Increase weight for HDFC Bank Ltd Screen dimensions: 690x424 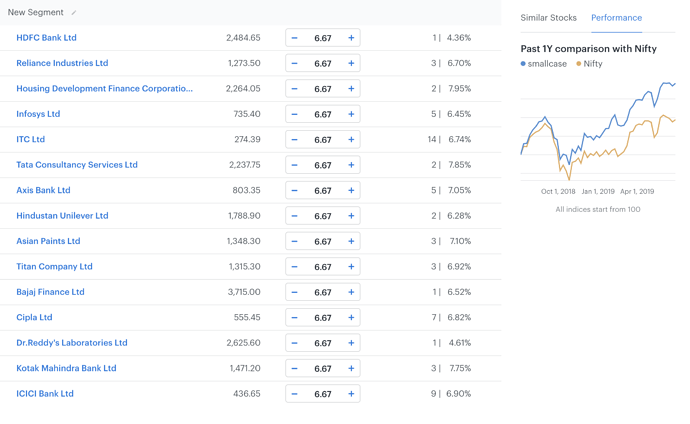pos(351,38)
